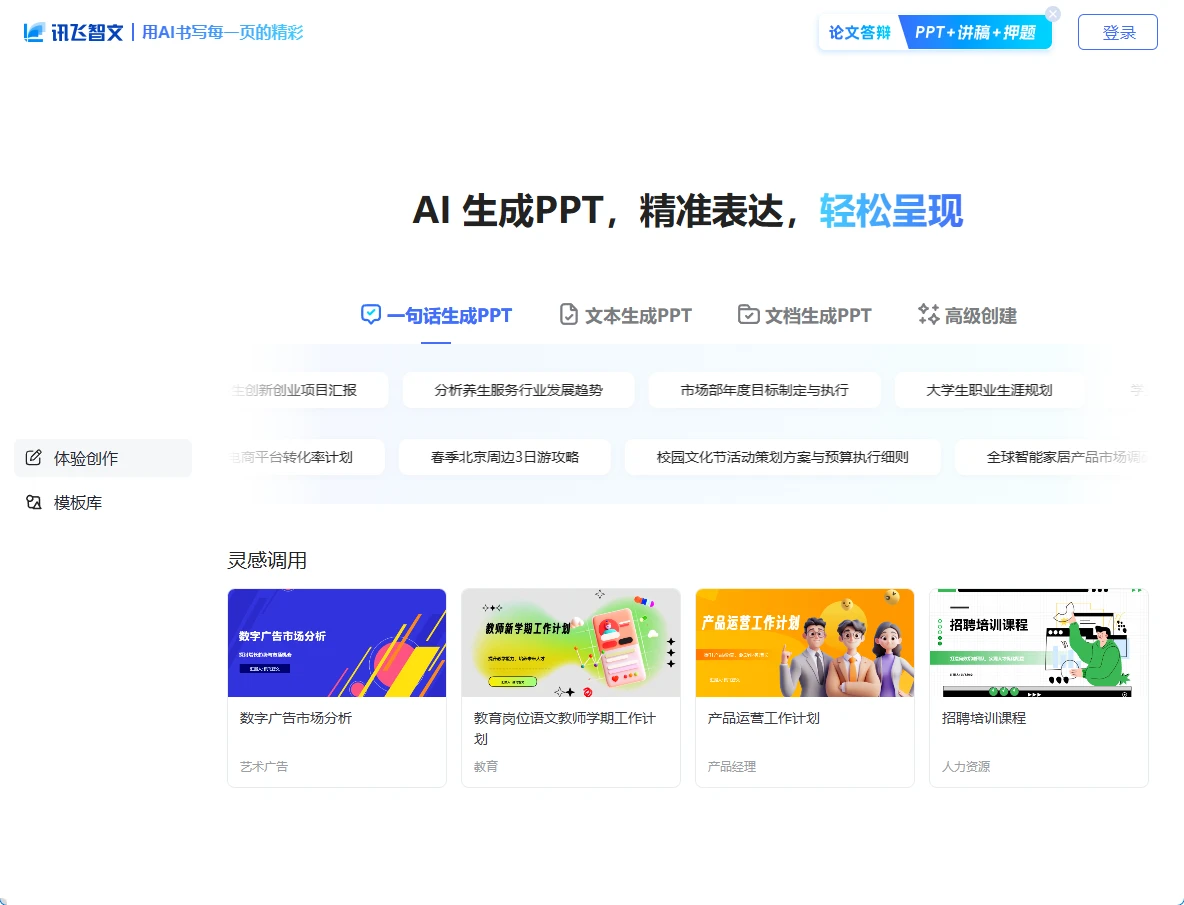Image resolution: width=1184 pixels, height=905 pixels.
Task: Switch to the 文本生成PPT tab
Action: point(638,316)
